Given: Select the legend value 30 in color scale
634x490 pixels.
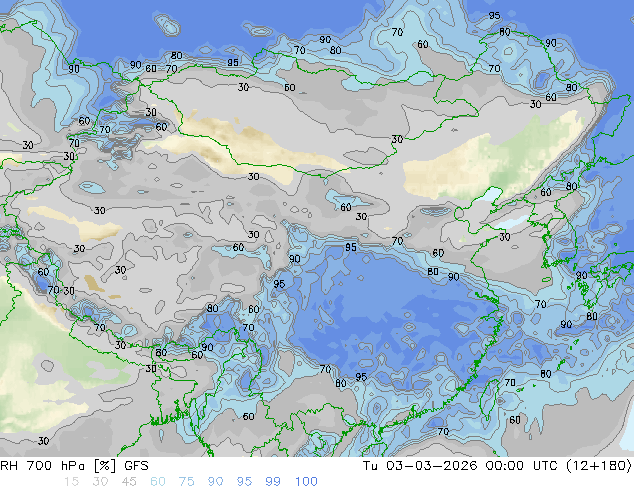Looking at the screenshot, I should pos(100,482).
